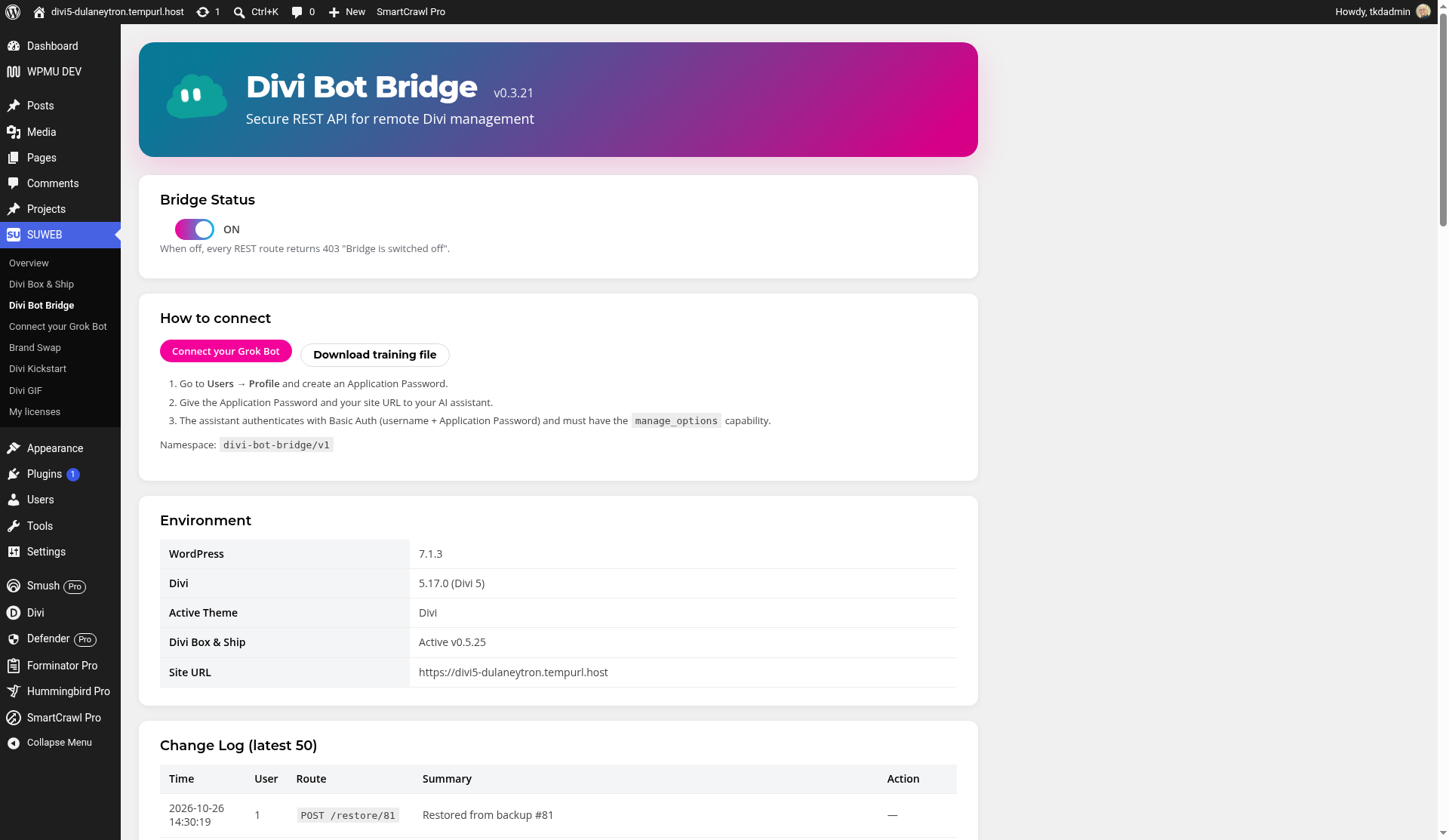
Task: Open the Divi Box & Ship submenu
Action: [42, 285]
